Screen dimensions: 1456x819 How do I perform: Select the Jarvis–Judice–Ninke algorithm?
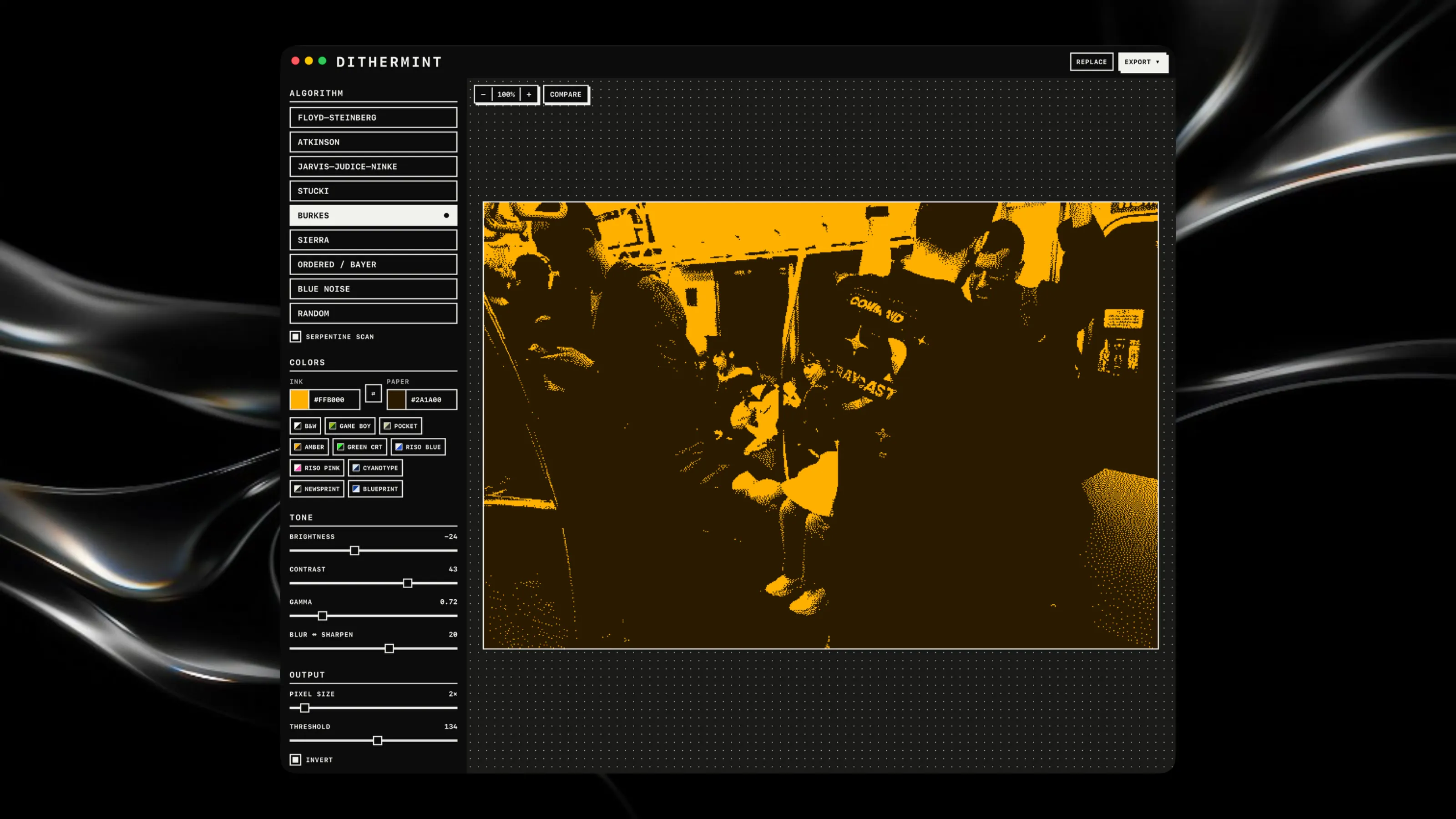[x=373, y=166]
